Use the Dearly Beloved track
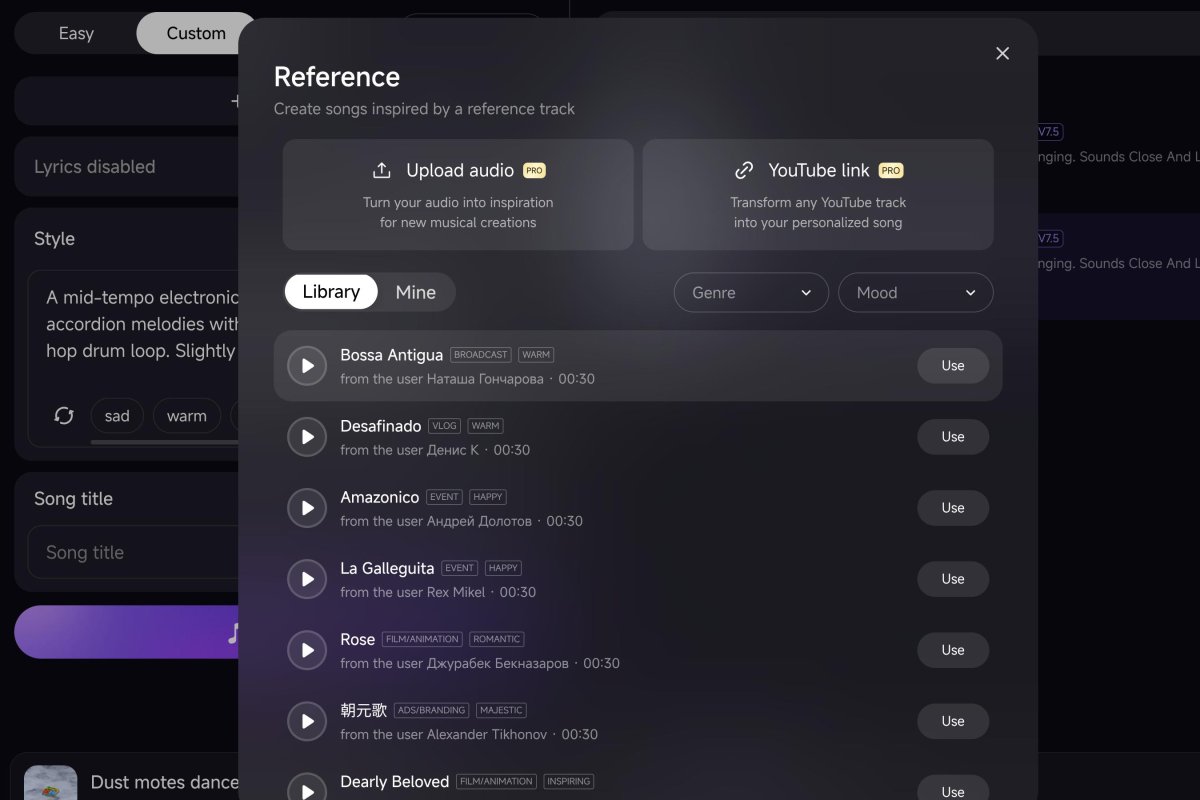1200x800 pixels. (x=952, y=790)
